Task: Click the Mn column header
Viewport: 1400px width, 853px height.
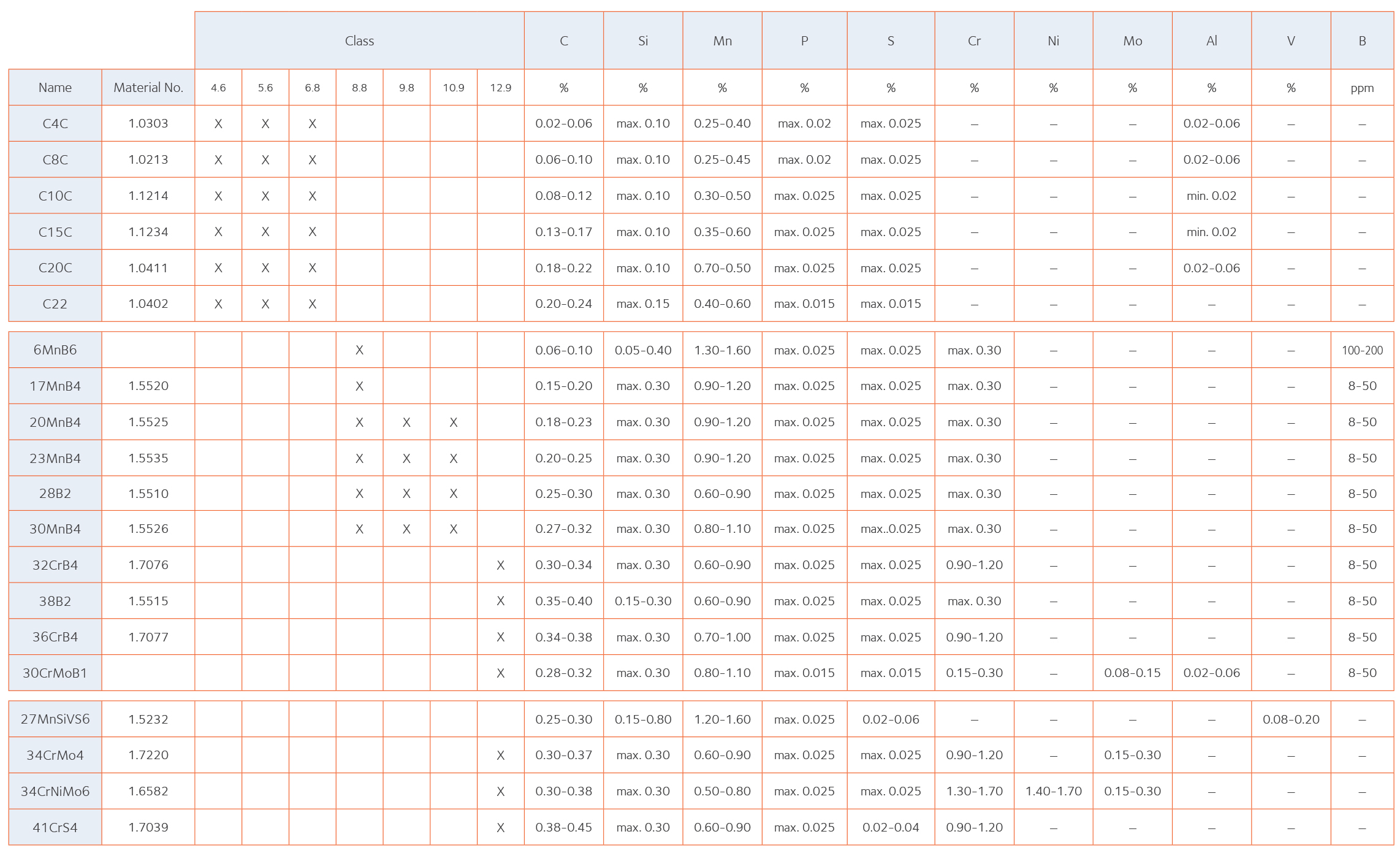Action: pos(722,41)
